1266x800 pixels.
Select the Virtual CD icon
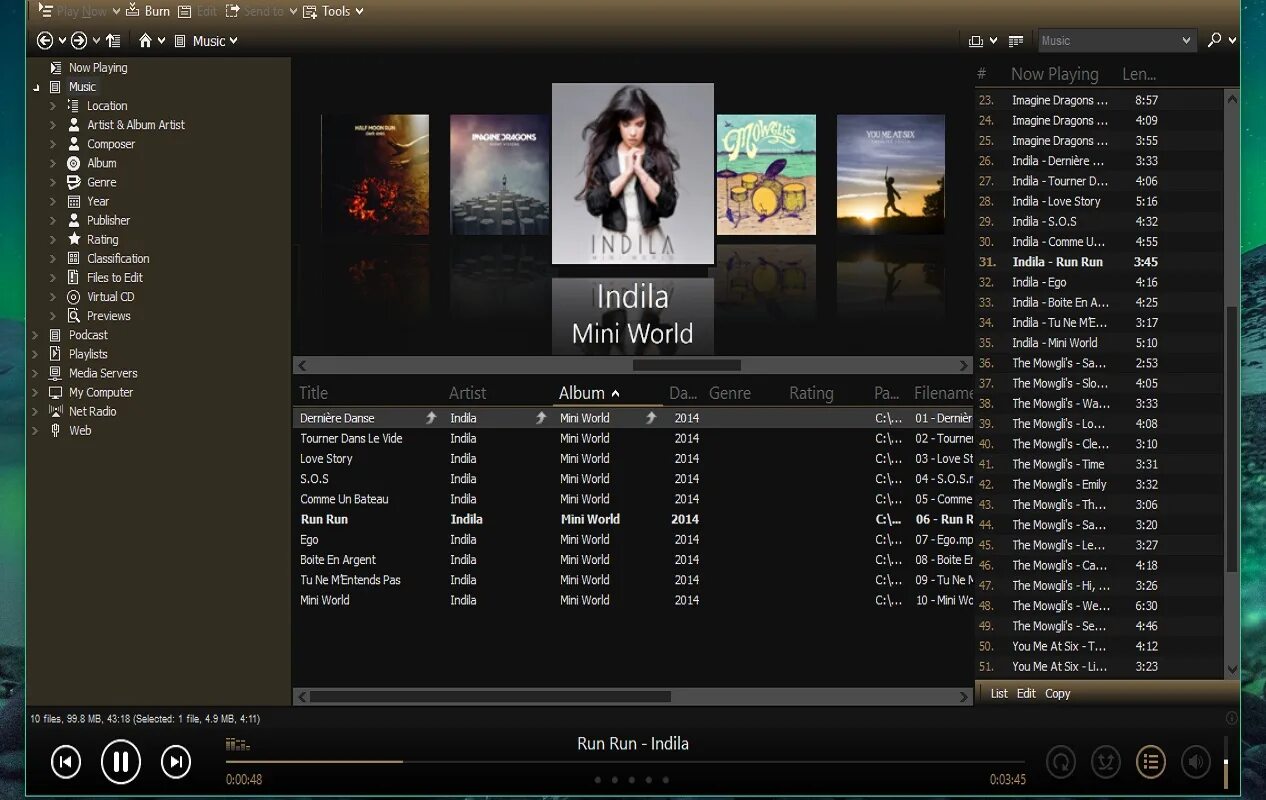click(74, 297)
